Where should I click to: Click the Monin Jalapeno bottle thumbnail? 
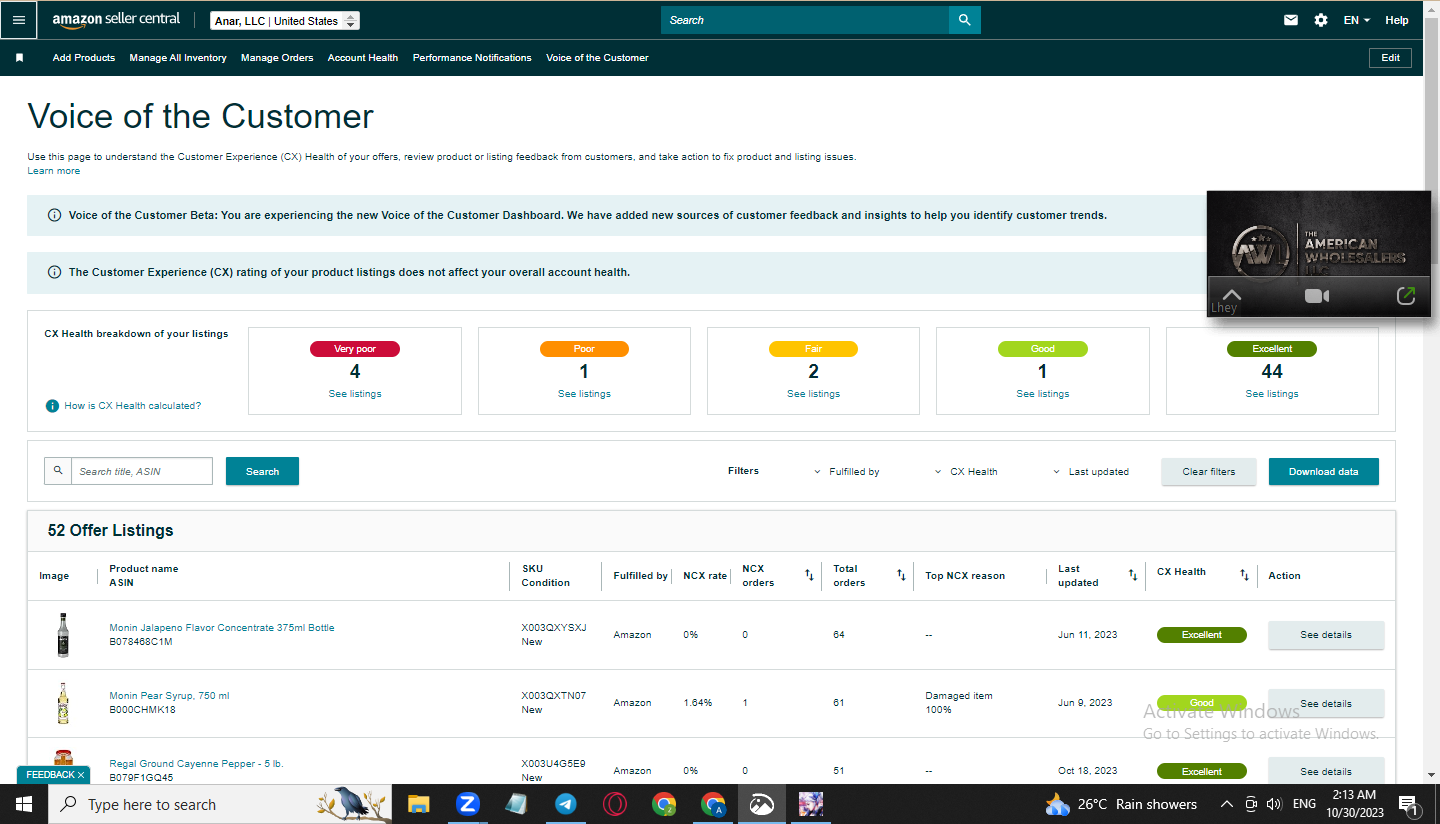pyautogui.click(x=63, y=635)
